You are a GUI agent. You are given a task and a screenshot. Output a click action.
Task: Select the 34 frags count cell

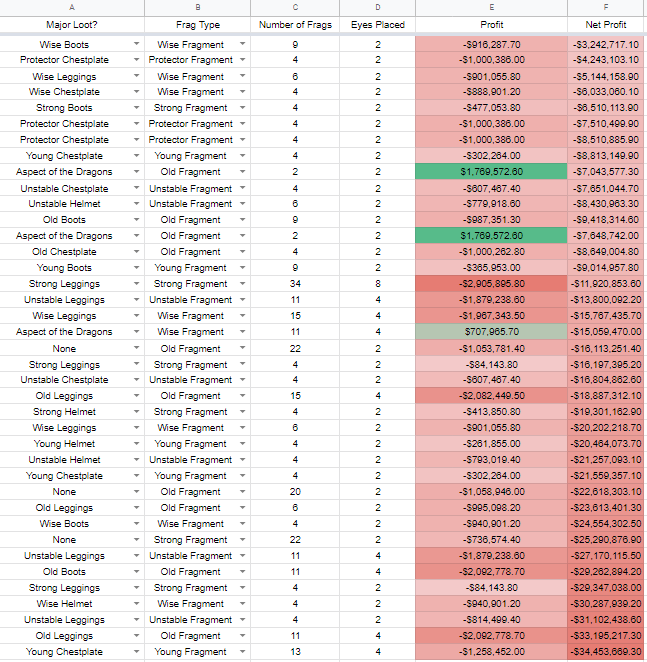[x=295, y=284]
